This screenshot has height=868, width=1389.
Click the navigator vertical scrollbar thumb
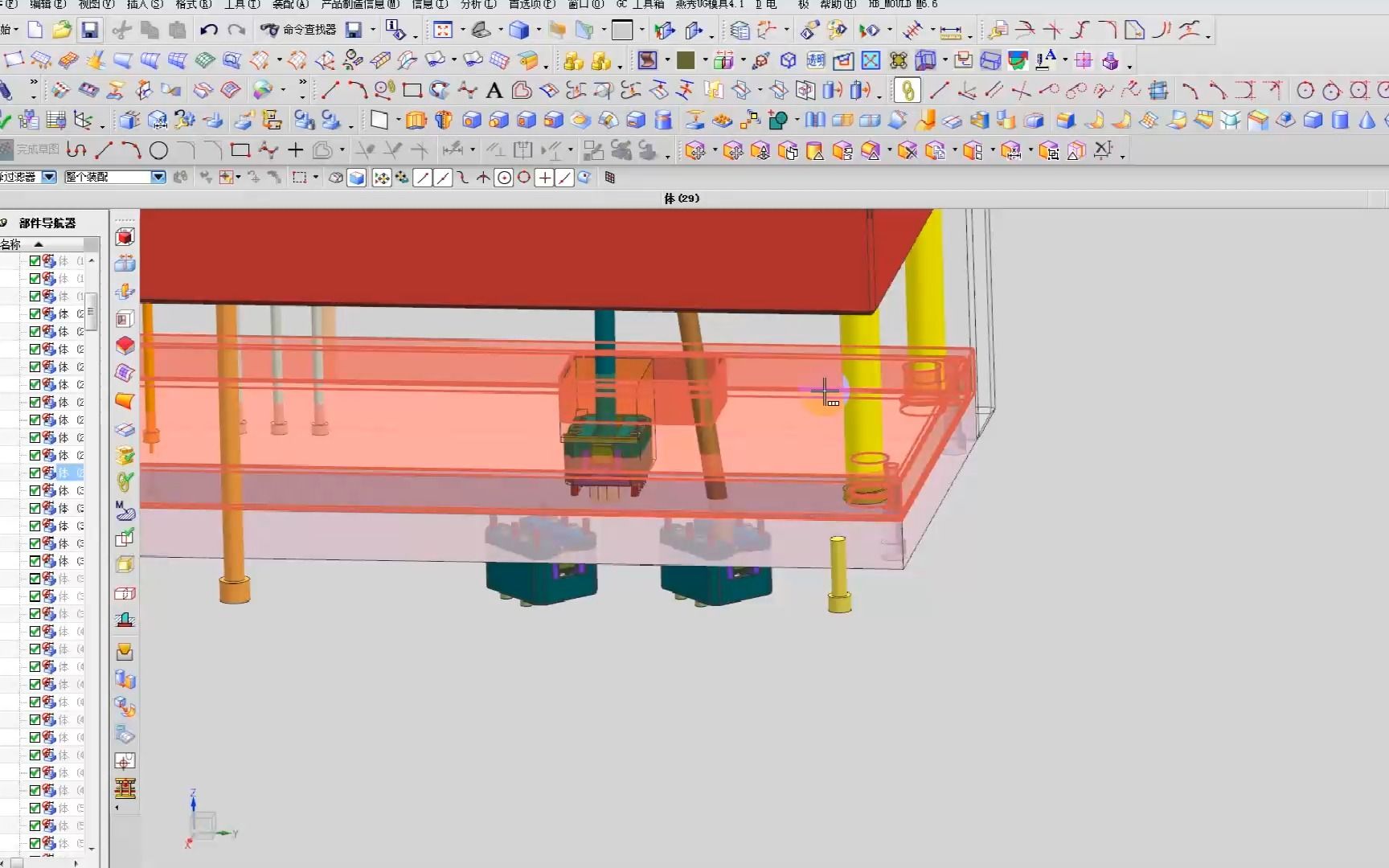pyautogui.click(x=92, y=312)
